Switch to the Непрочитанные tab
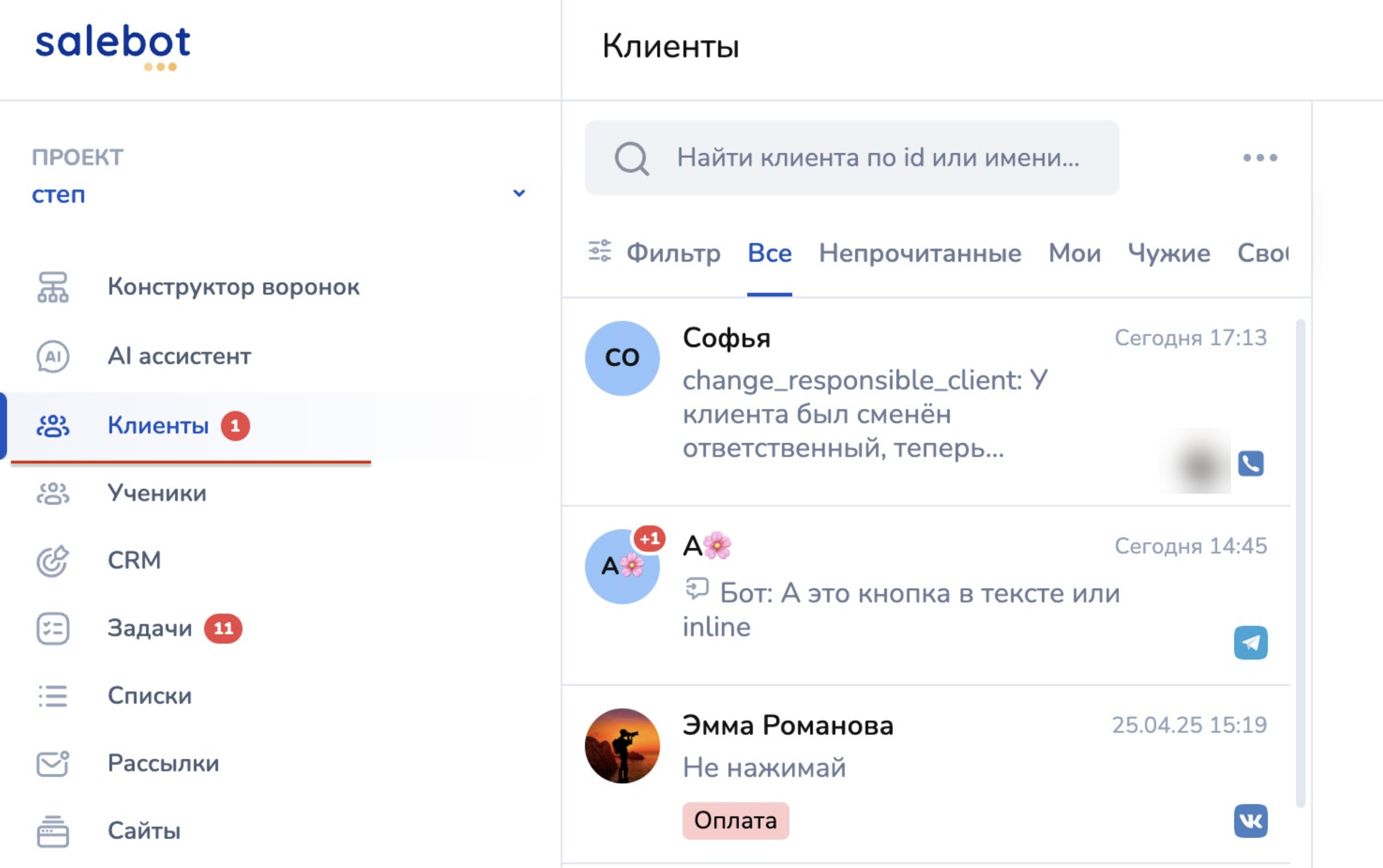Image resolution: width=1383 pixels, height=868 pixels. [920, 253]
